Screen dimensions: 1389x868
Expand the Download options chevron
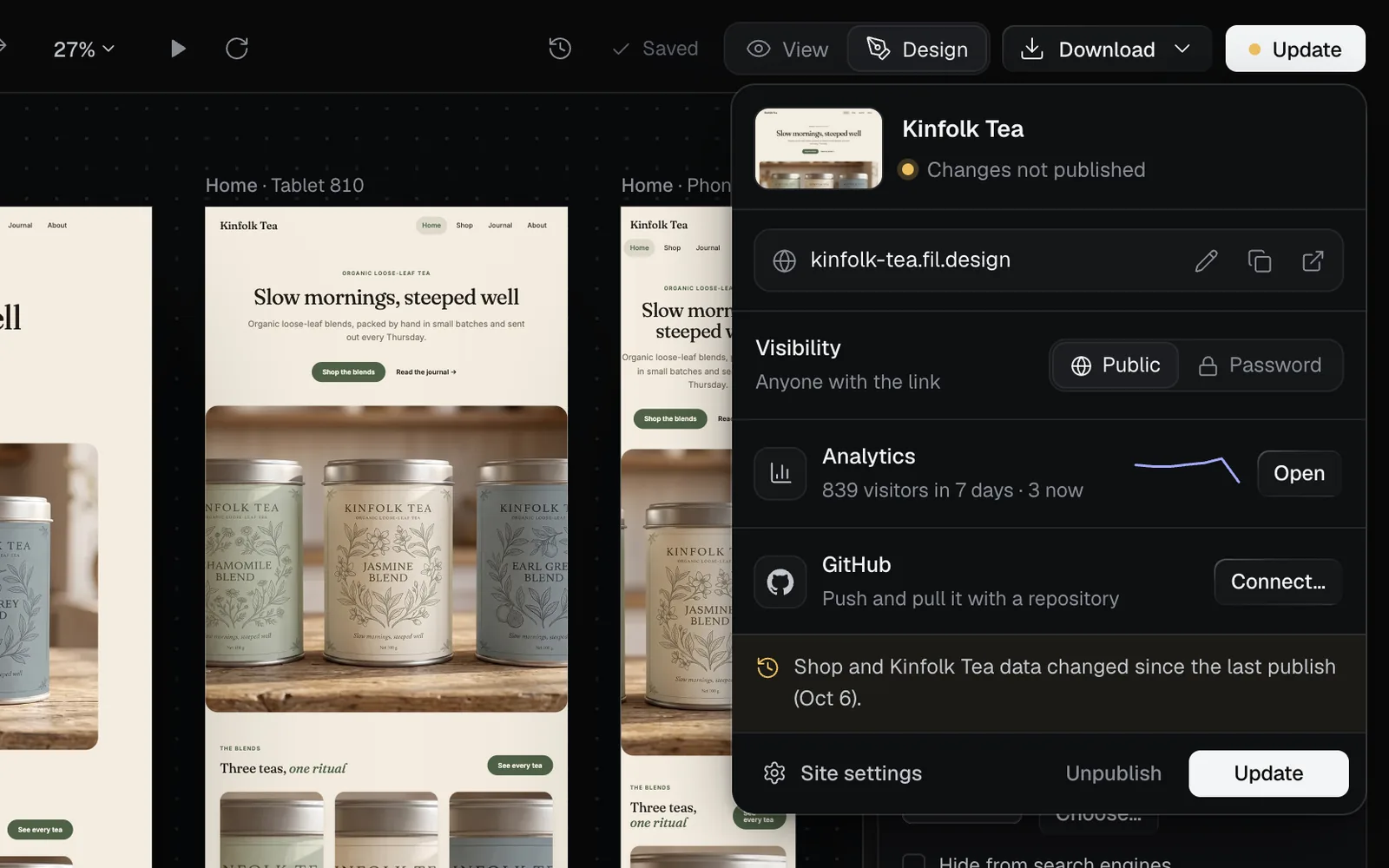point(1182,49)
